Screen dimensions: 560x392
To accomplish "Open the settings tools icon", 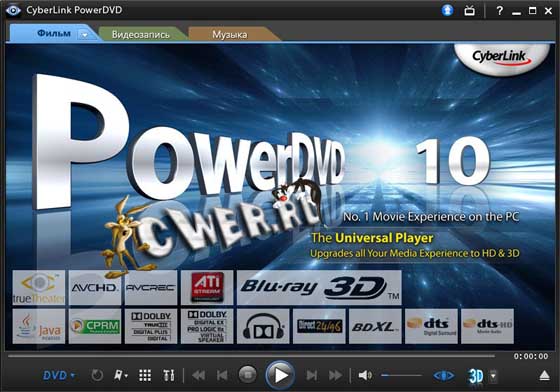I will pos(169,376).
